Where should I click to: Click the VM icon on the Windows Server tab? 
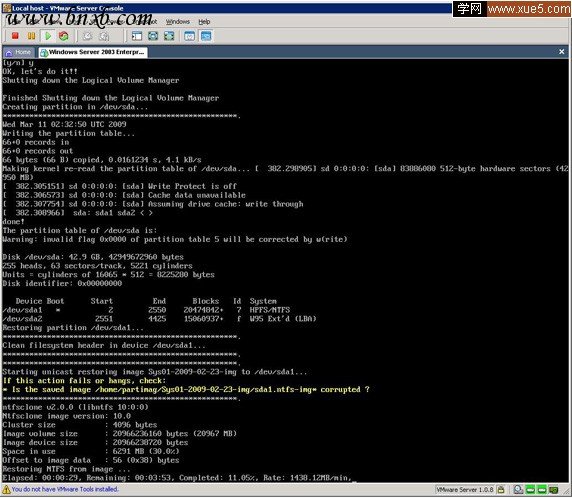(x=44, y=53)
